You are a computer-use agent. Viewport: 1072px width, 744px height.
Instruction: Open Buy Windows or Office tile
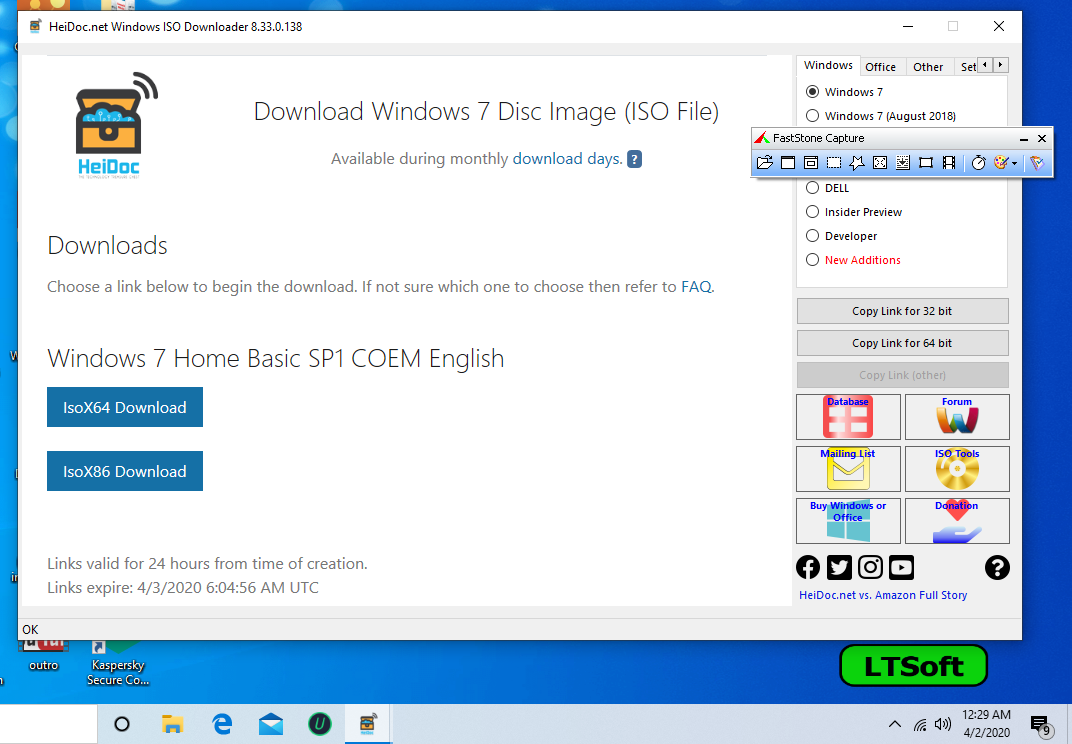pos(848,520)
